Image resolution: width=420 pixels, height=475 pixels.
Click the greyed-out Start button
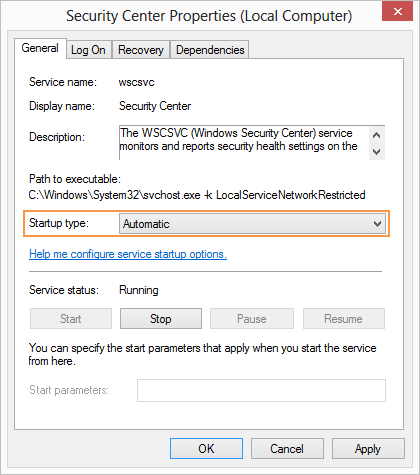tap(71, 319)
